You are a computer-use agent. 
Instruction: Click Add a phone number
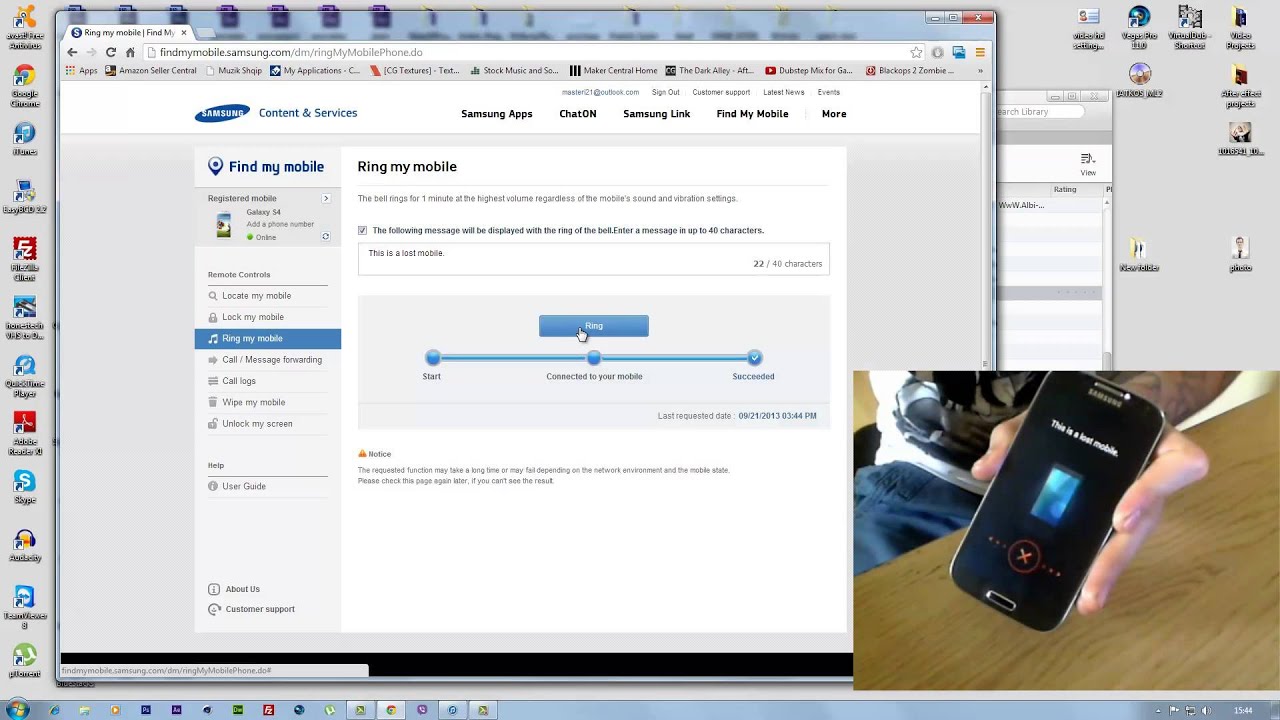pyautogui.click(x=280, y=225)
